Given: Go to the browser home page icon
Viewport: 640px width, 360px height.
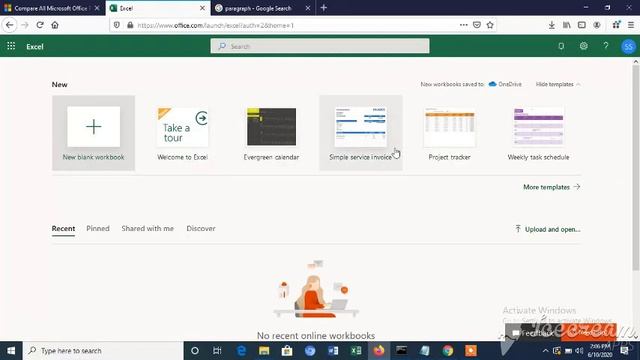Looking at the screenshot, I should coord(55,25).
